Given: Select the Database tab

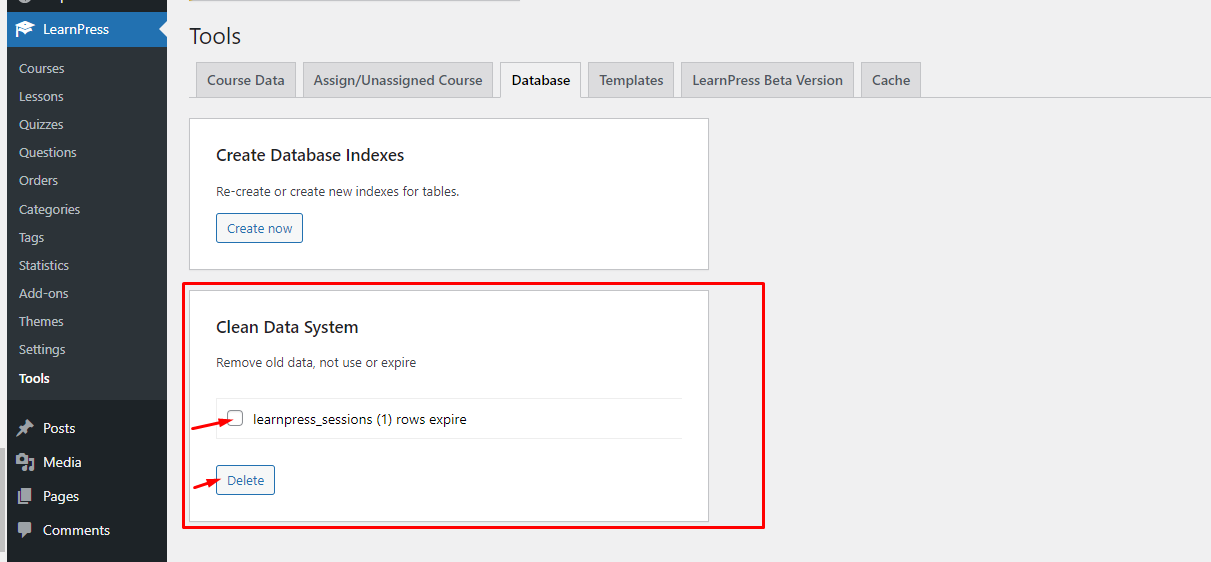Looking at the screenshot, I should pyautogui.click(x=541, y=80).
